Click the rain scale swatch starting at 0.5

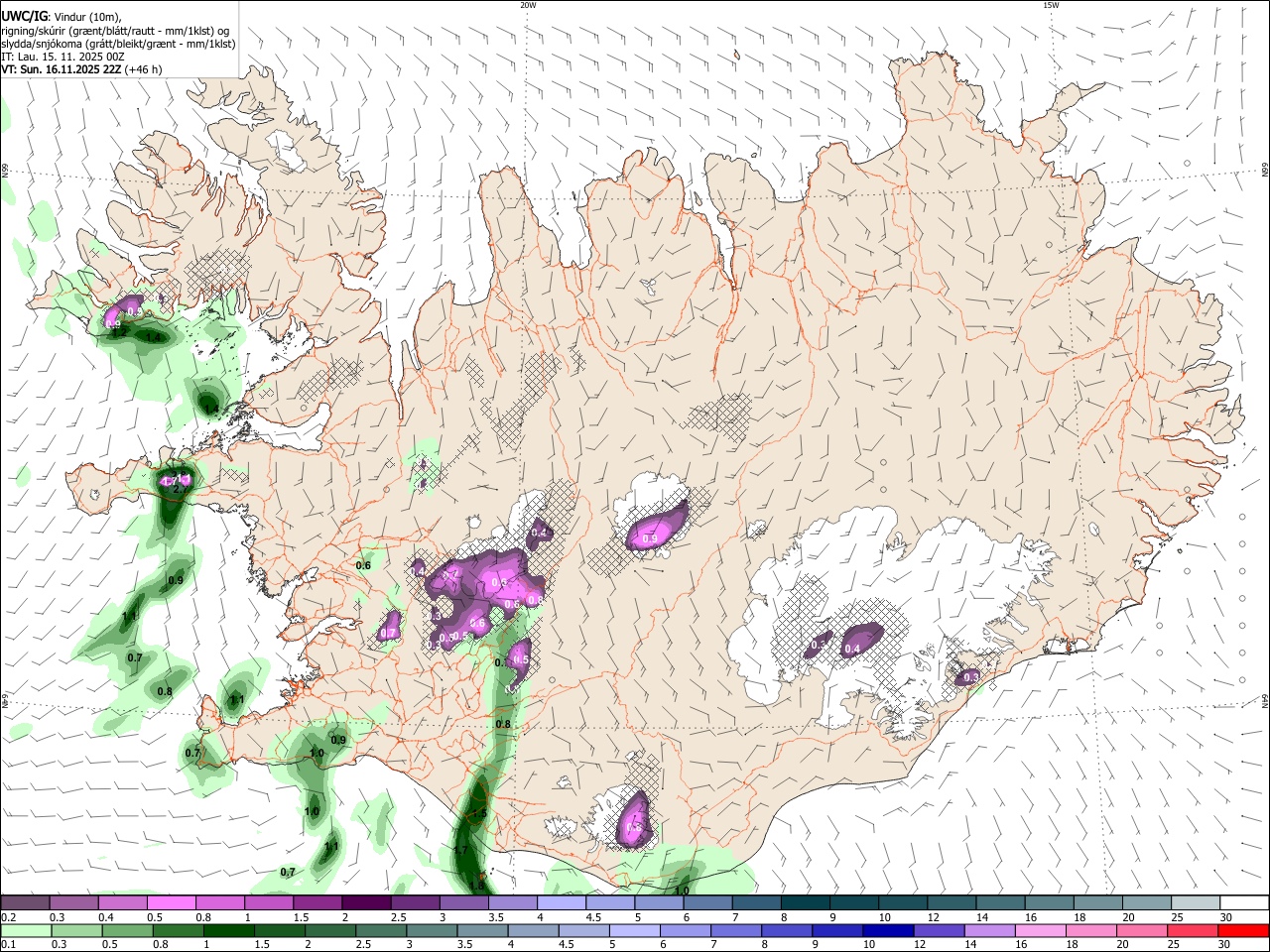point(126,931)
